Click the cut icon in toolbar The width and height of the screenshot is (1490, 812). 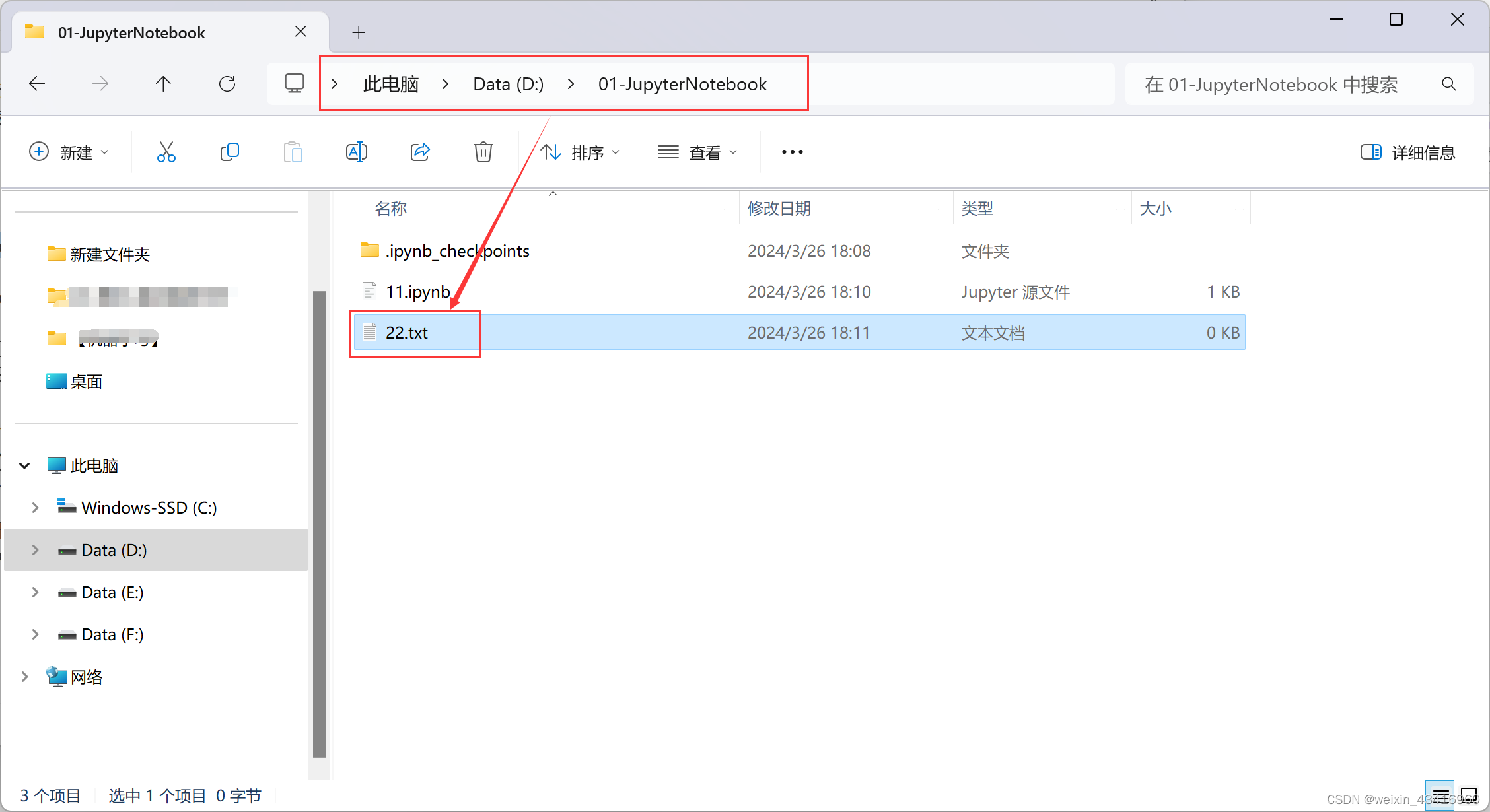coord(165,152)
